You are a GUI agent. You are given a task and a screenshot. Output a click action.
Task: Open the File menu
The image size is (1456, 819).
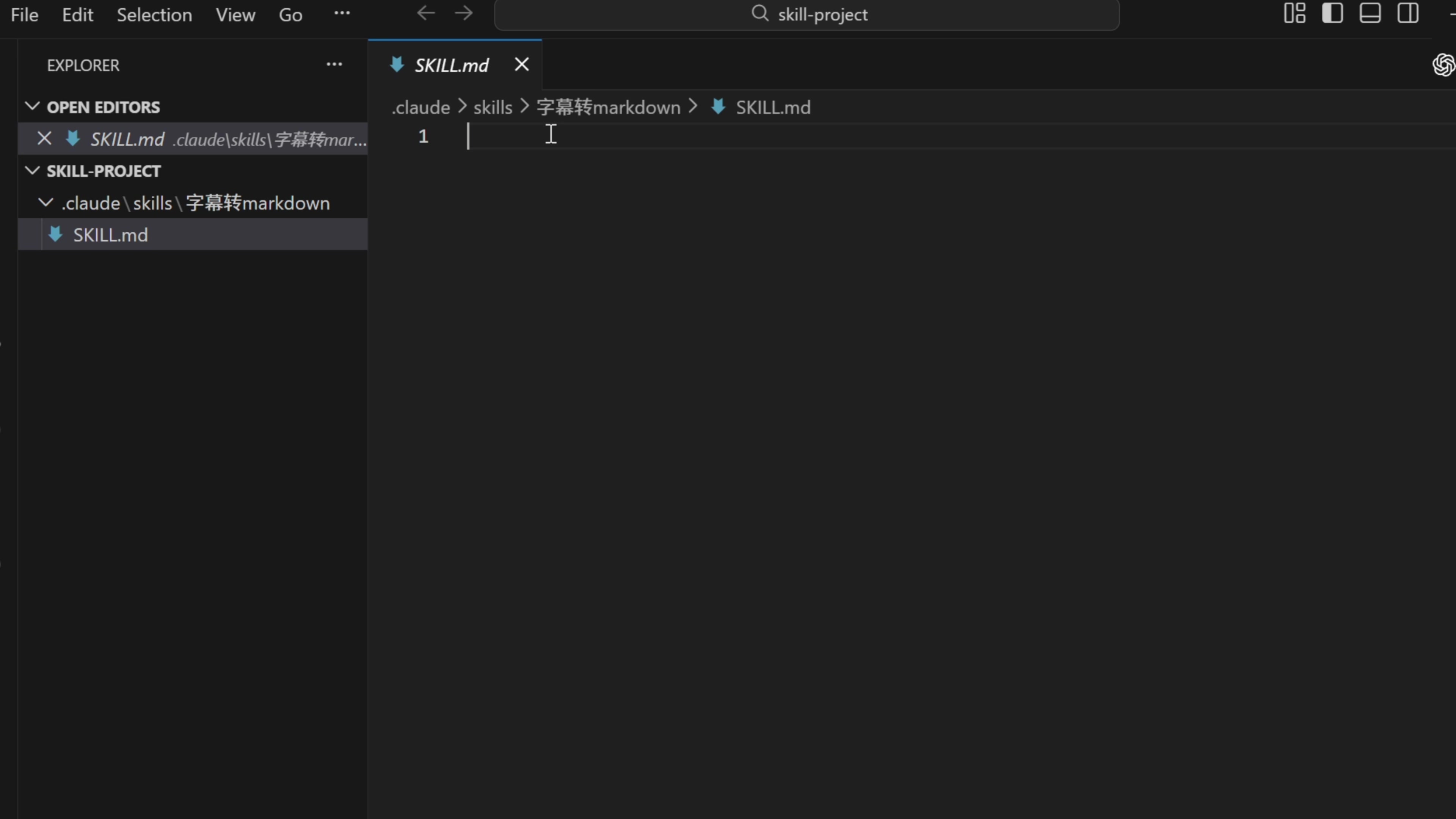point(24,15)
